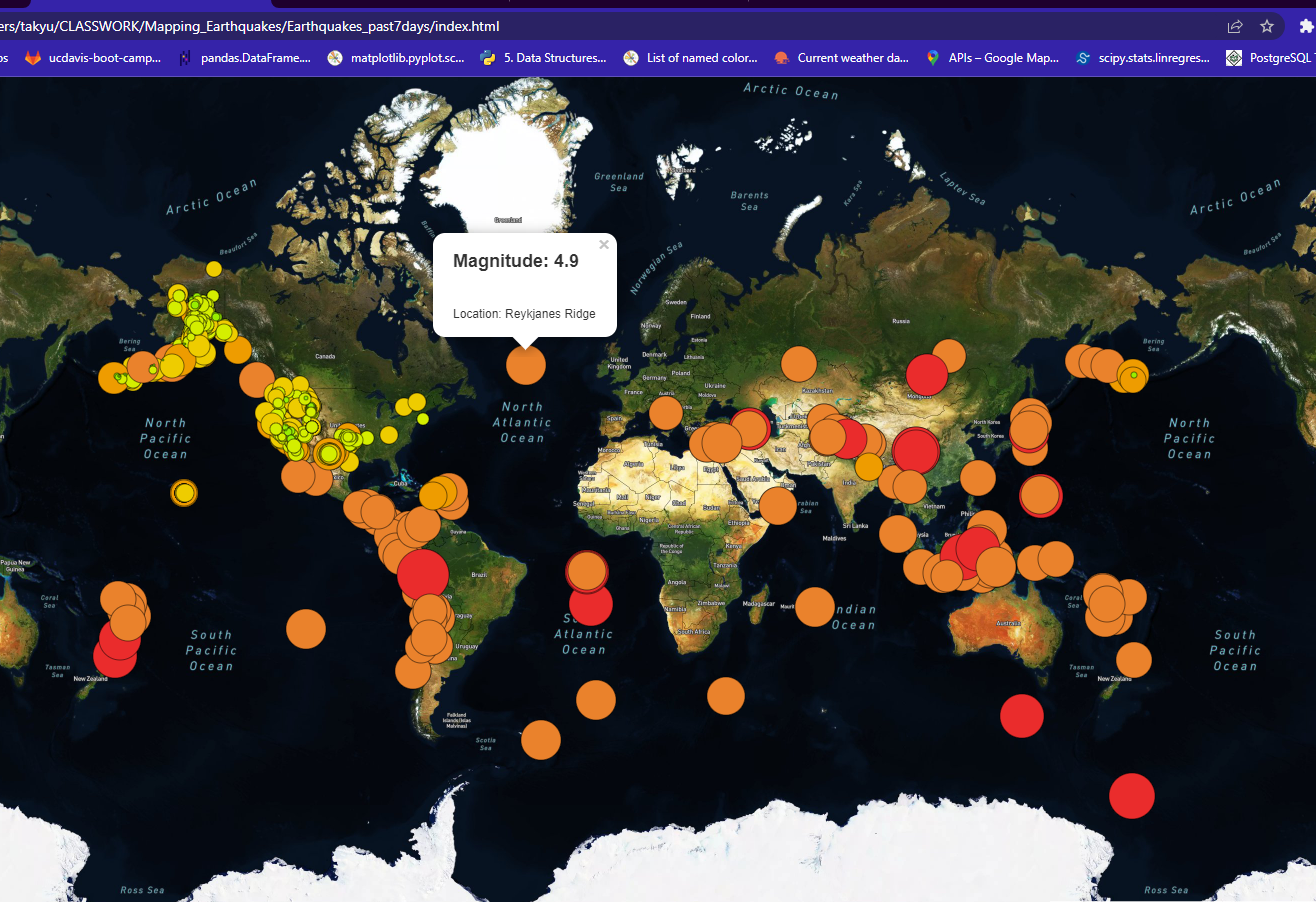Click the large red marker near Antarctica
1316x902 pixels.
[1131, 796]
